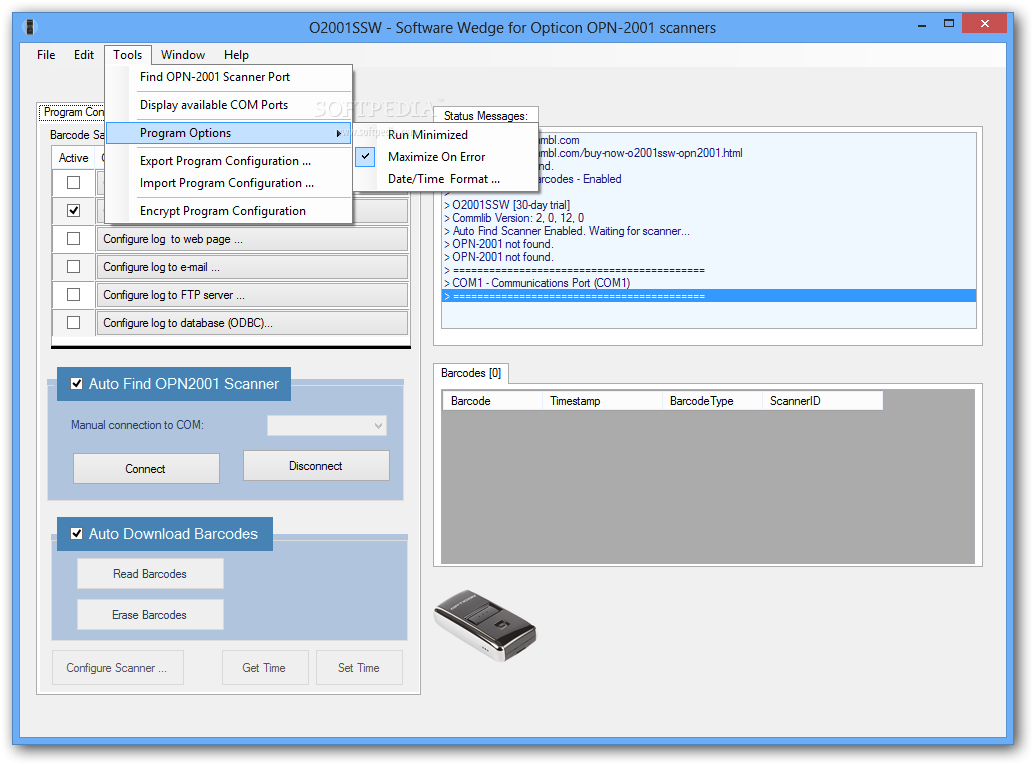Uncheck the second Active row checkbox
This screenshot has width=1034, height=765.
73,210
